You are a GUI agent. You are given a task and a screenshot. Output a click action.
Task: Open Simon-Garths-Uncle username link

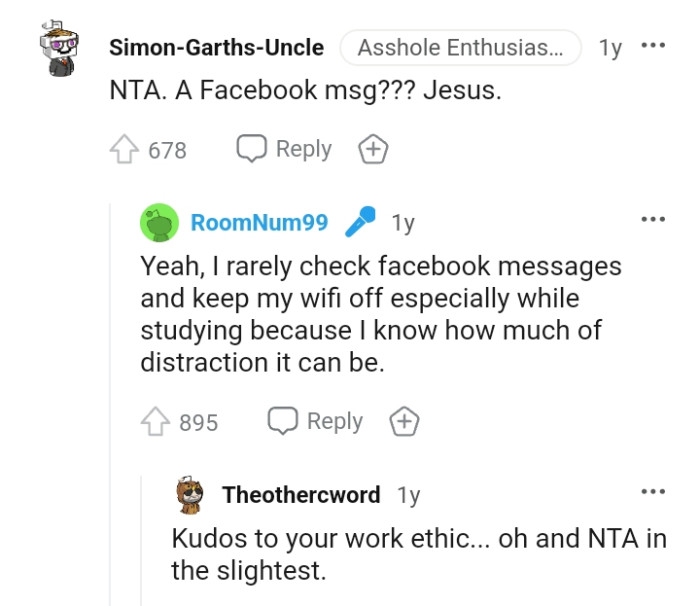tap(216, 47)
